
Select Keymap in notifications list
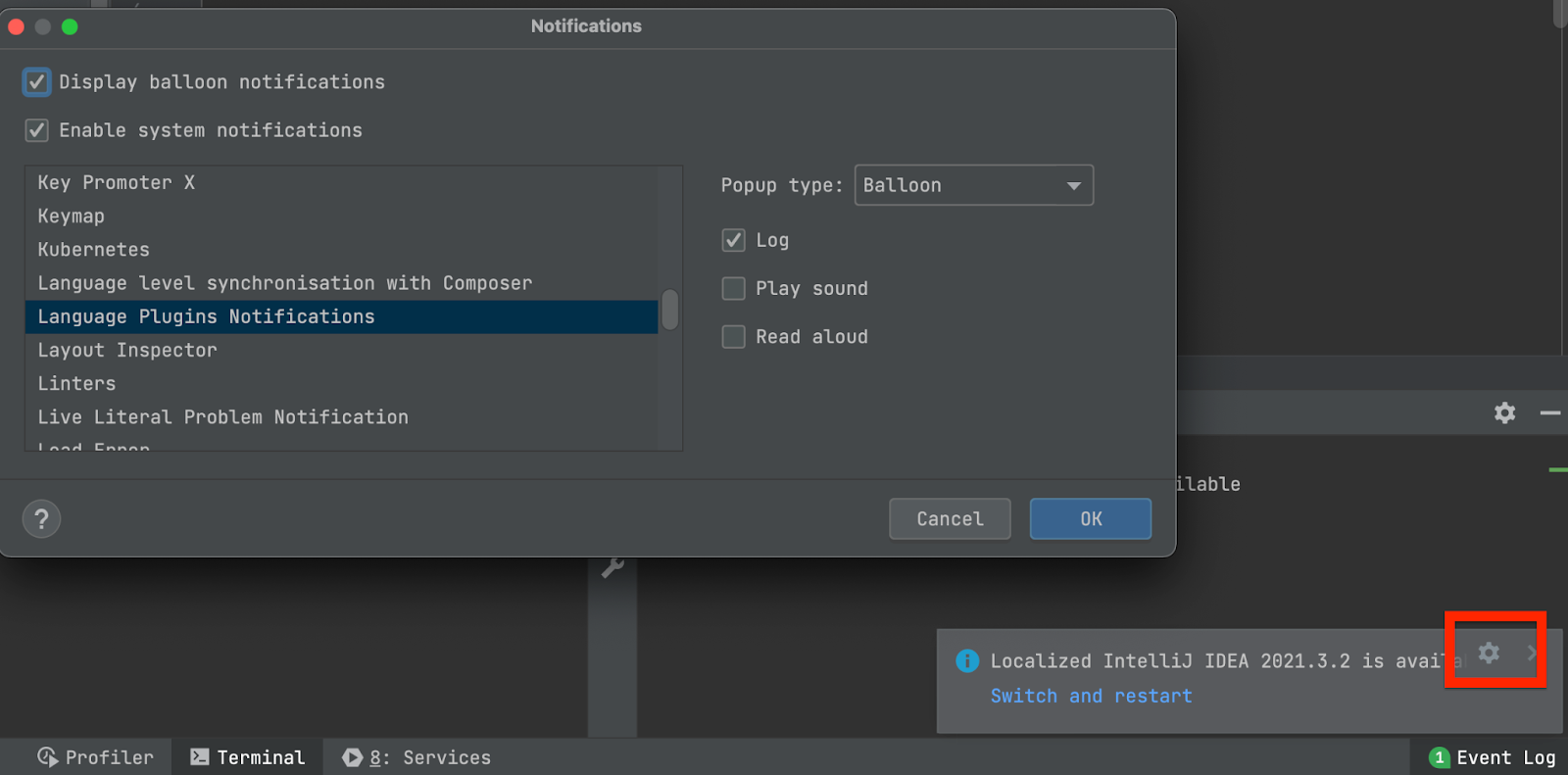[341, 217]
